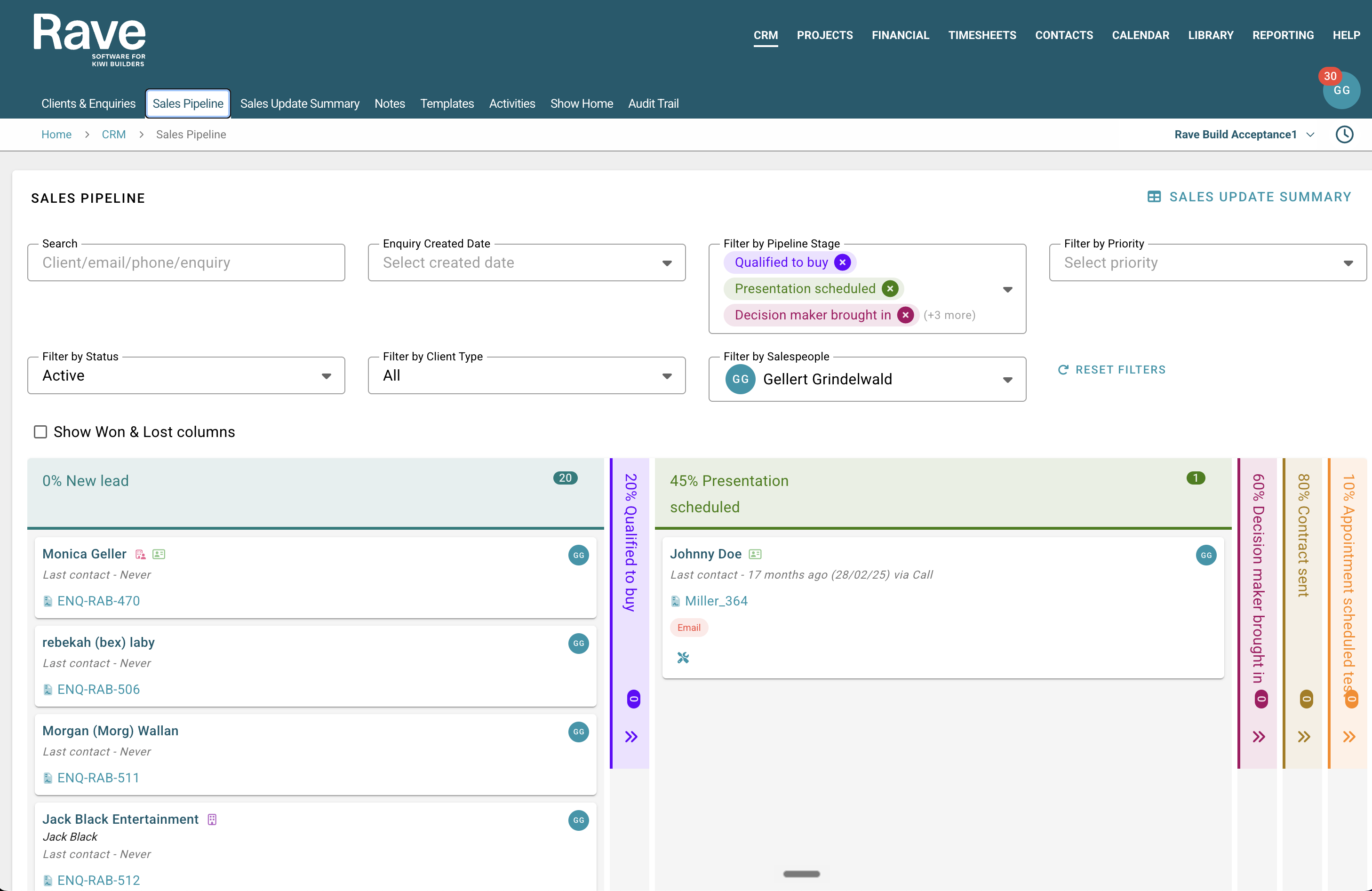Expand the 60% Decision maker brought in column

point(1259,737)
